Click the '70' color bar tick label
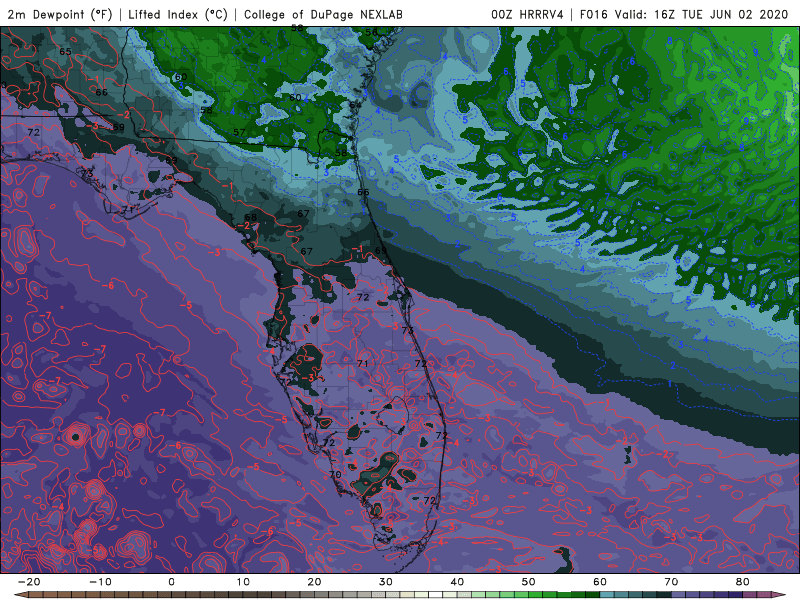The image size is (800, 600). (x=671, y=582)
